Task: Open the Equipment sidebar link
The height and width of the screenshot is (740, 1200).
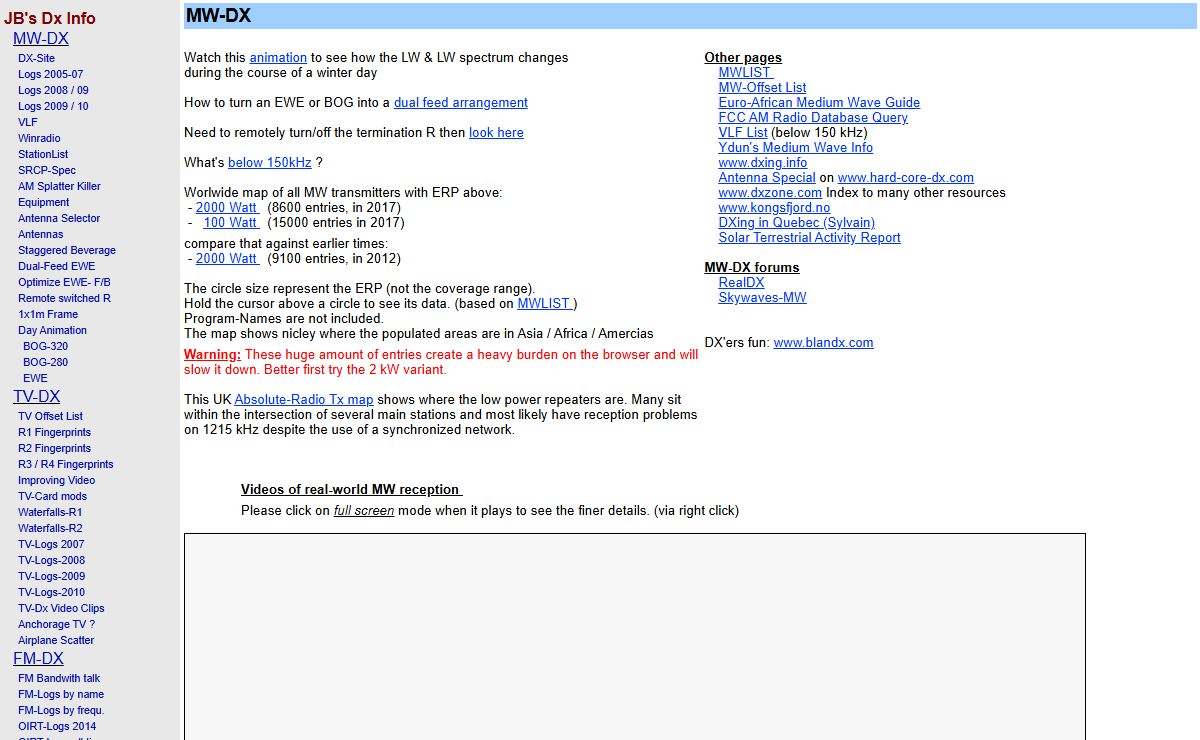Action: tap(44, 202)
